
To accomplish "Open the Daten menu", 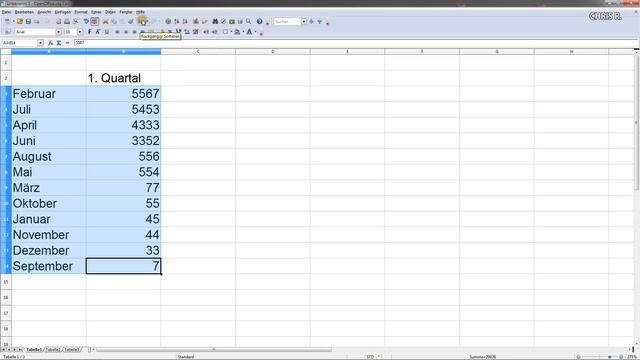I will point(110,12).
